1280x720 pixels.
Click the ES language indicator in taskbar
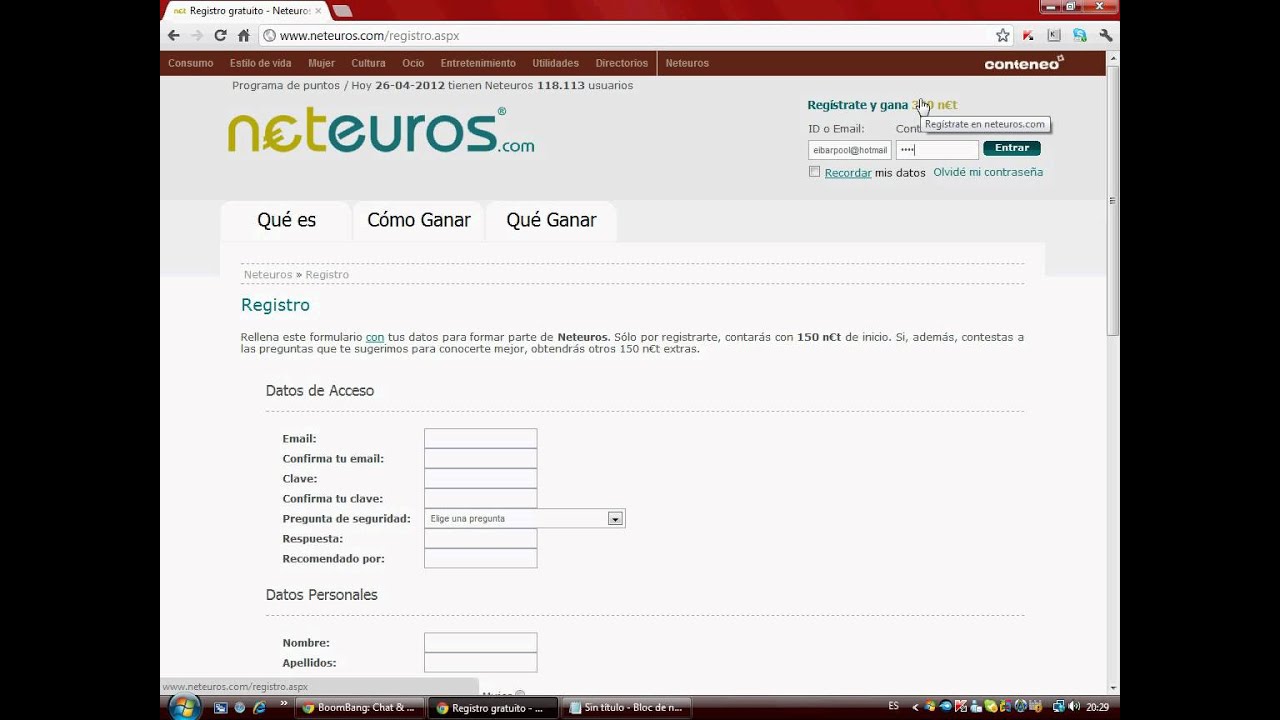[893, 706]
